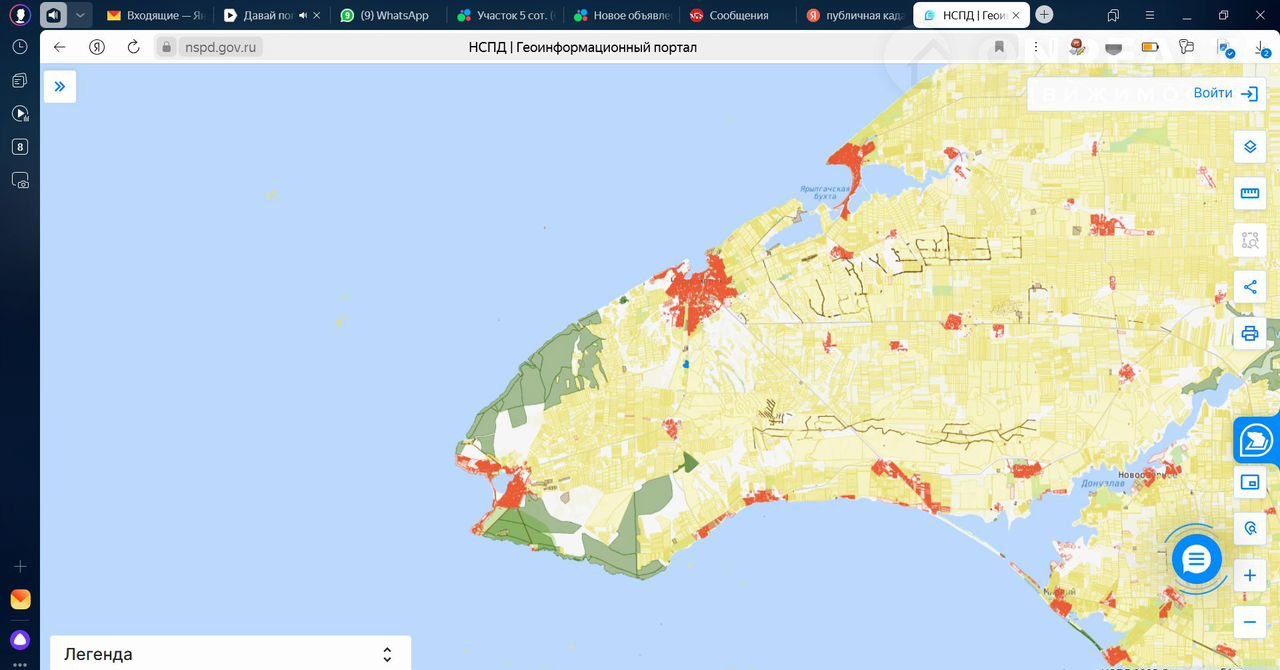Expand the left sidebar with double chevron
The width and height of the screenshot is (1280, 670).
tap(60, 86)
